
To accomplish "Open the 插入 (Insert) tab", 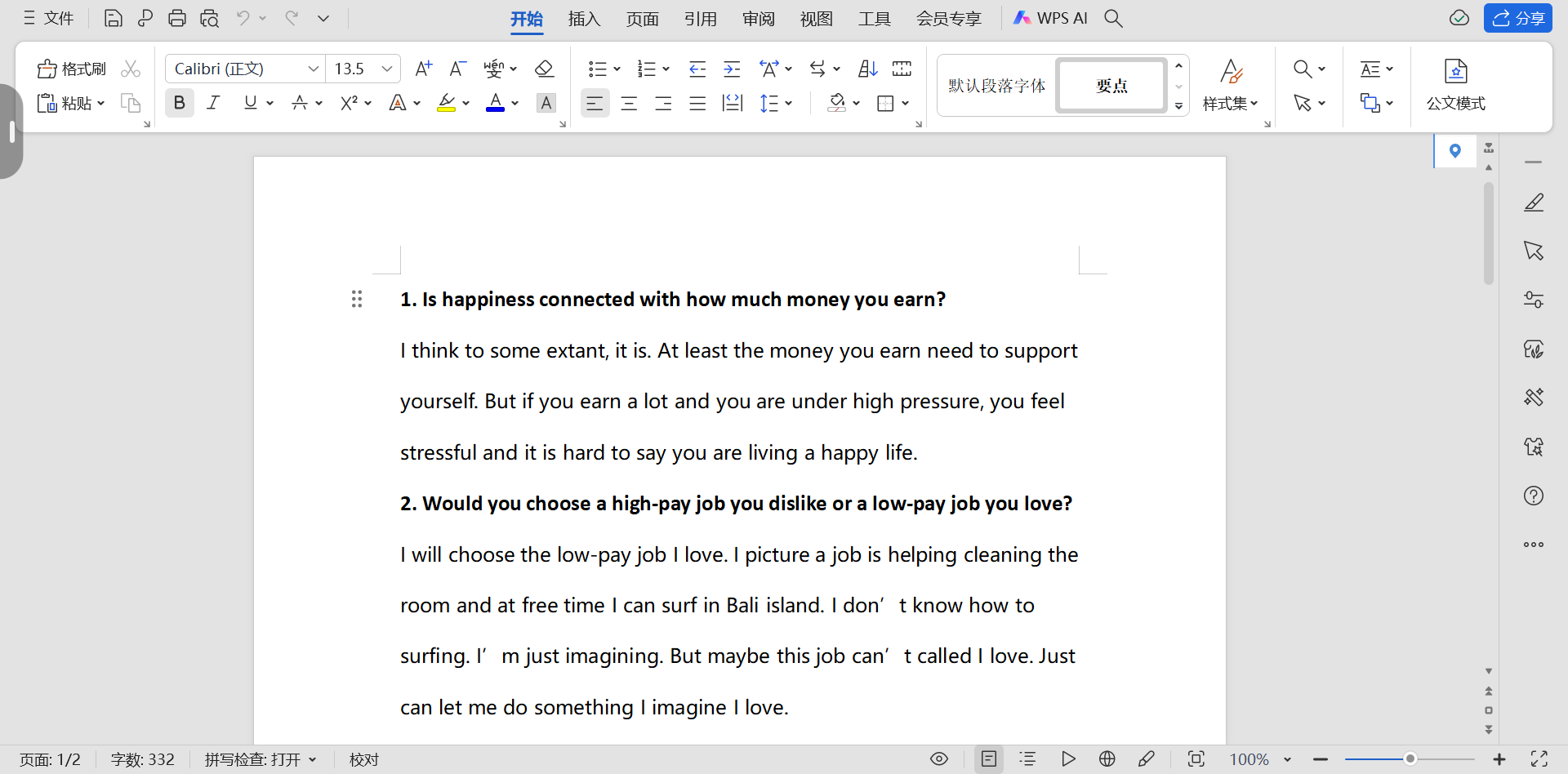I will pos(585,19).
